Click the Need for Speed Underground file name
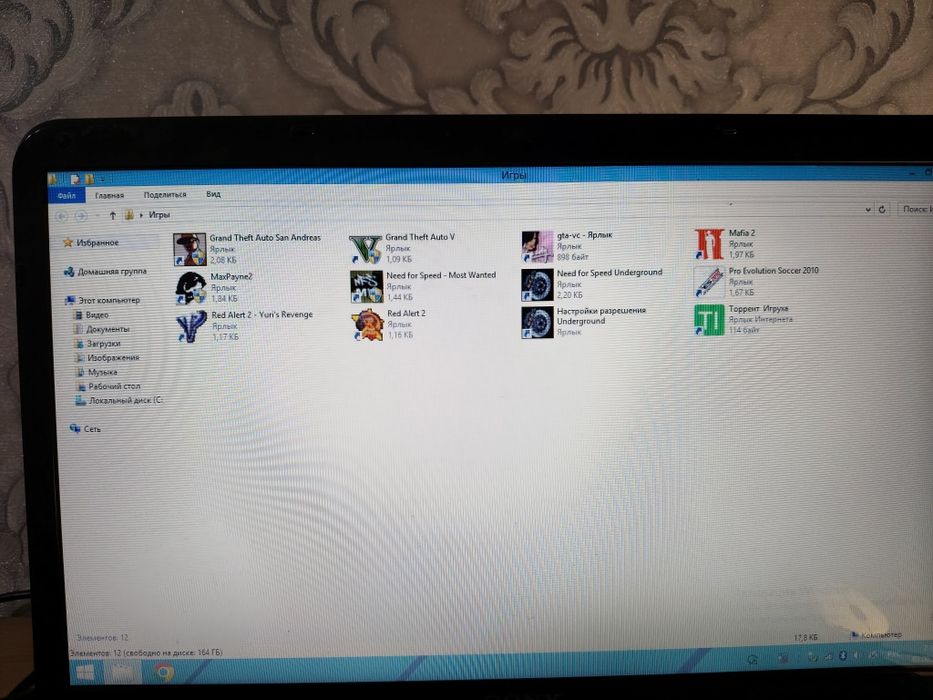The image size is (933, 700). tap(609, 273)
